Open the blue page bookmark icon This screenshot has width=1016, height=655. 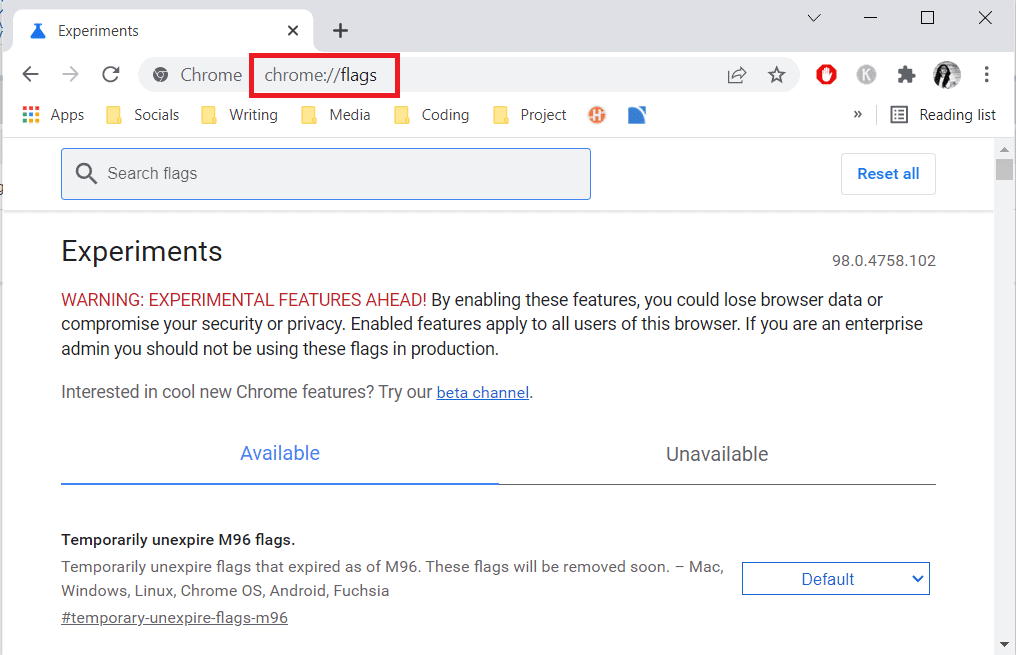click(x=636, y=115)
